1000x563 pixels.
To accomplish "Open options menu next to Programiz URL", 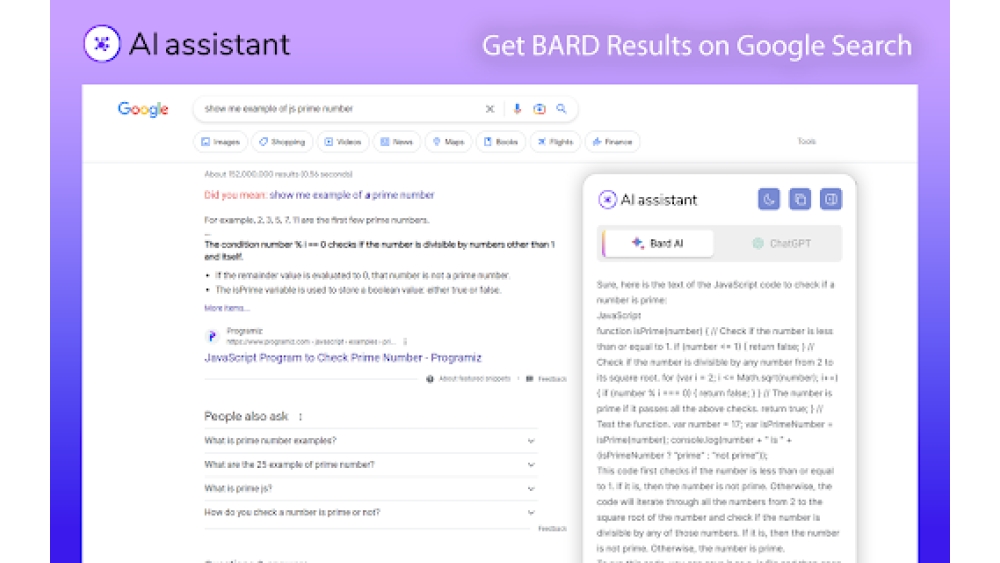I will (x=405, y=342).
